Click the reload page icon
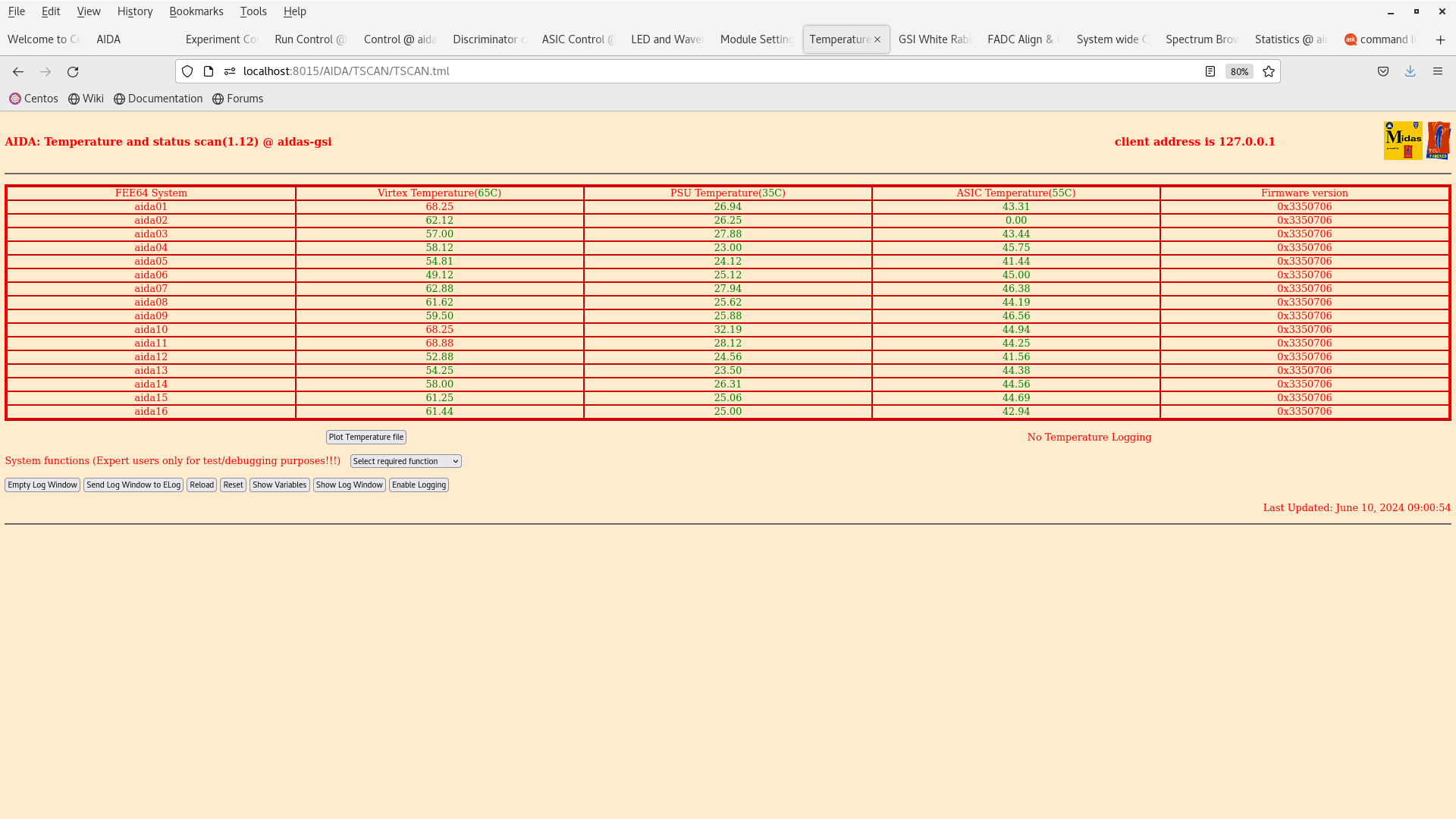The height and width of the screenshot is (819, 1456). point(73,71)
